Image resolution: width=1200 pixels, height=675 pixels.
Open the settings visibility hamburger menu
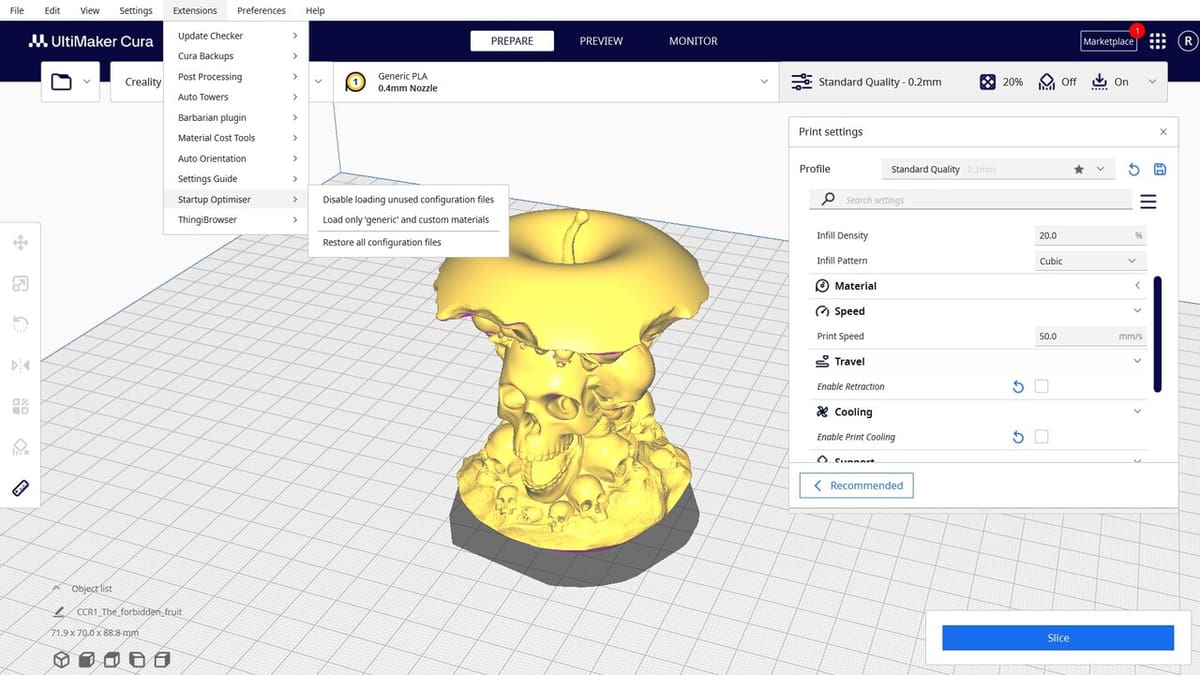pos(1148,201)
